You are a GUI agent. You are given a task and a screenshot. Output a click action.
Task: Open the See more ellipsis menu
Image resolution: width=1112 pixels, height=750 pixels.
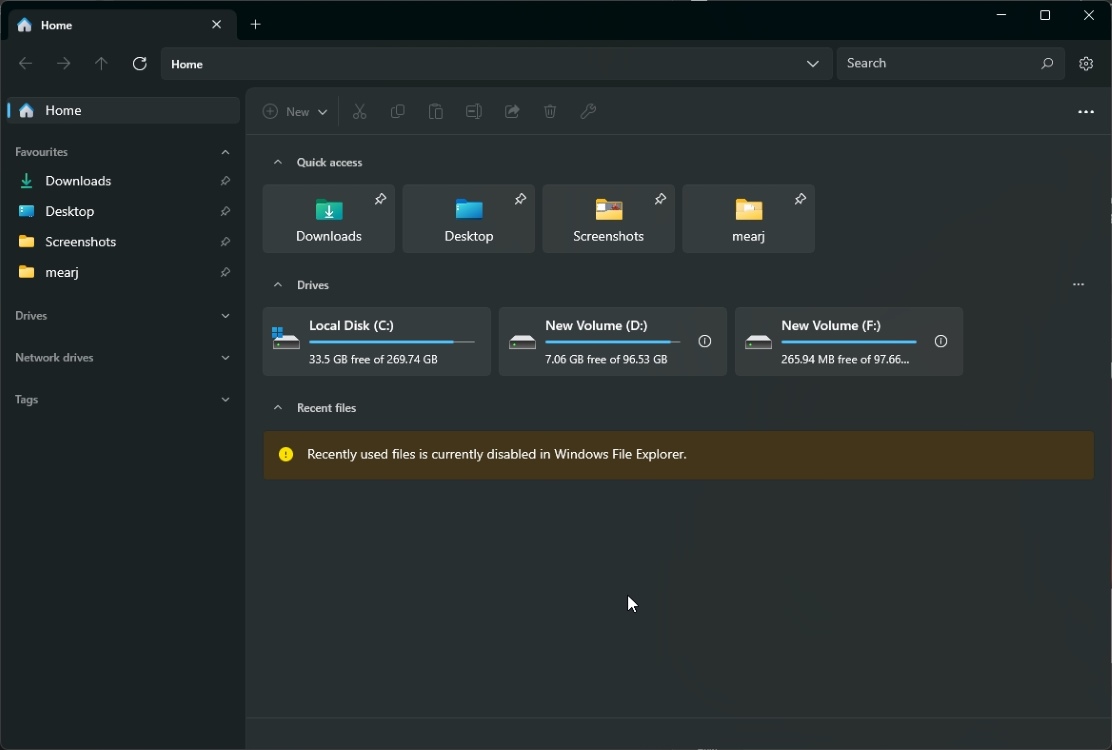point(1087,111)
